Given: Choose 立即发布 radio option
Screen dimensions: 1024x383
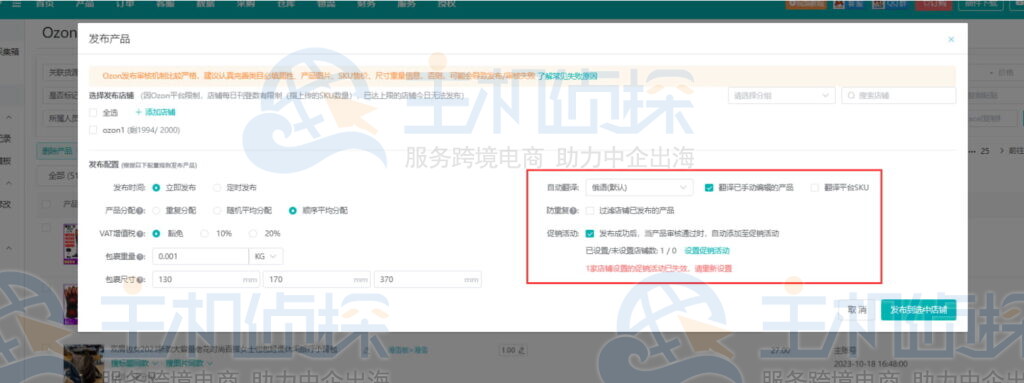Looking at the screenshot, I should pos(156,188).
